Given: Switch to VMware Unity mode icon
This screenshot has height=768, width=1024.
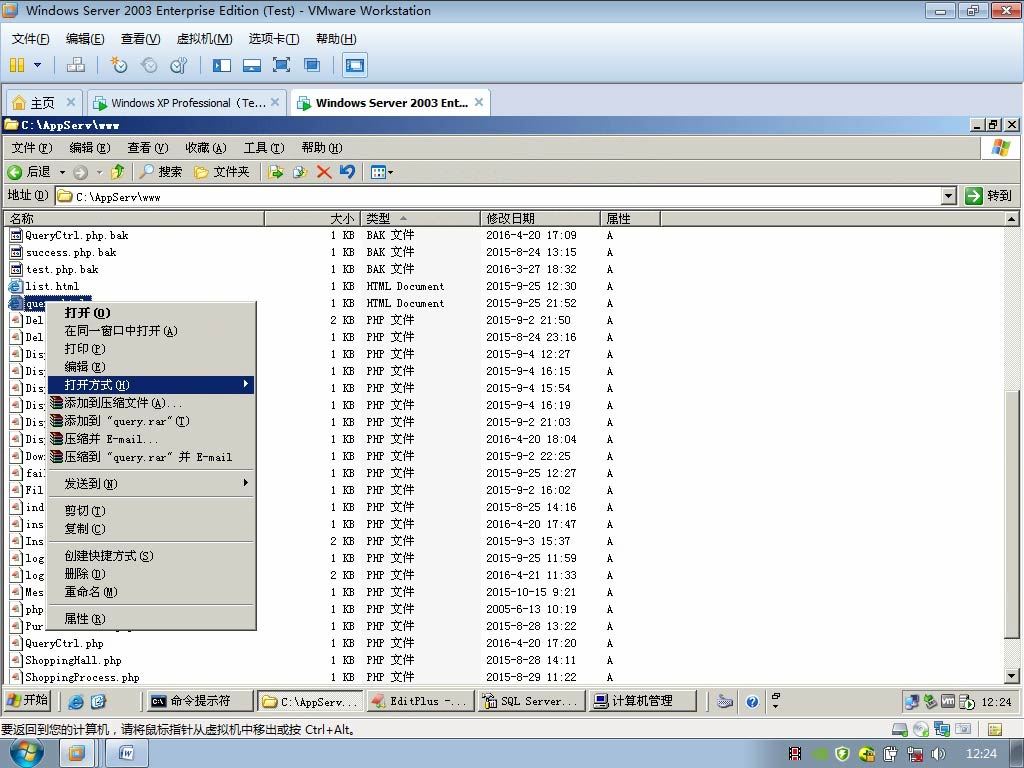Looking at the screenshot, I should [x=312, y=65].
